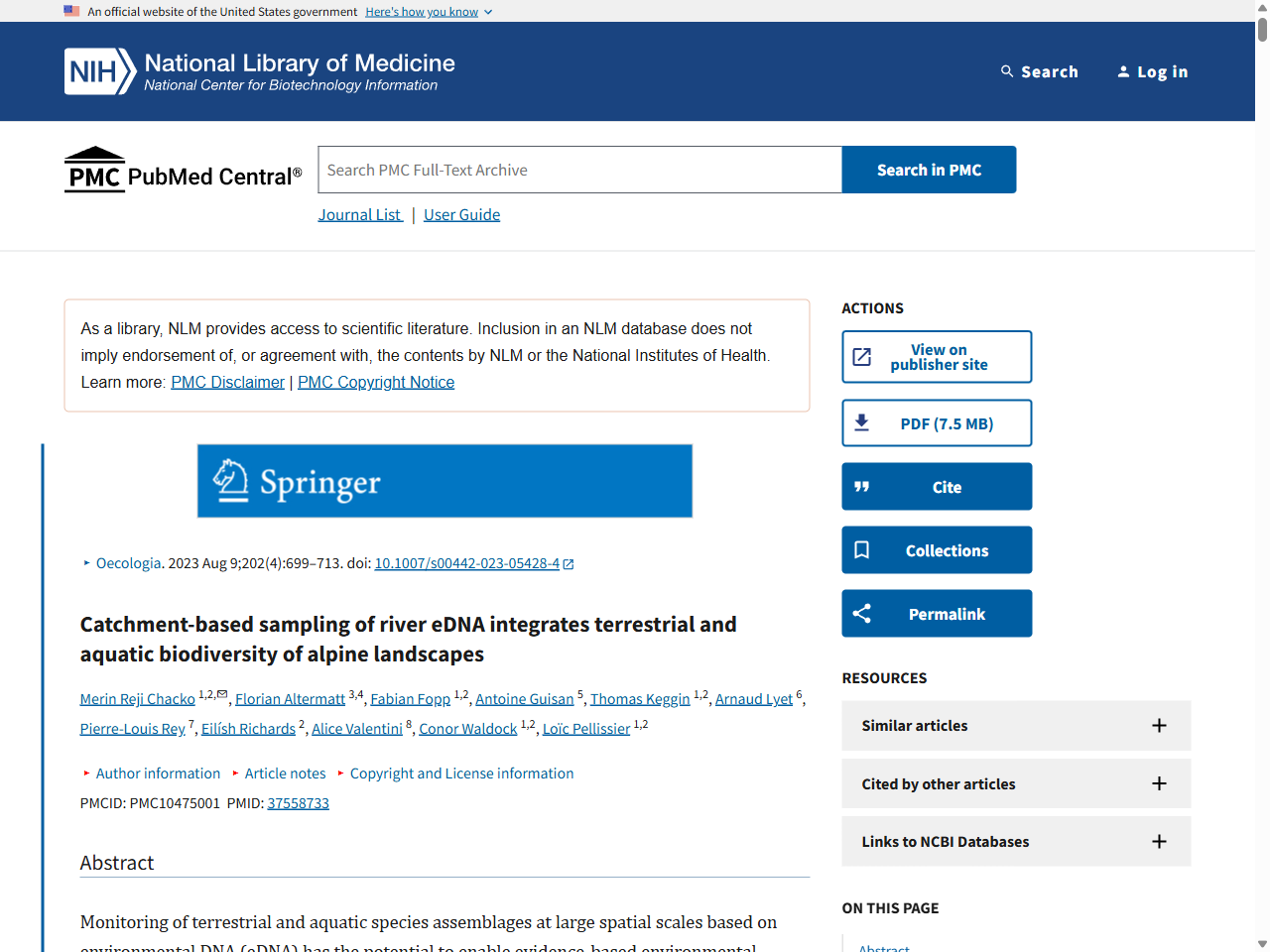1270x952 pixels.
Task: Click the Search in PMC button
Action: click(x=929, y=170)
